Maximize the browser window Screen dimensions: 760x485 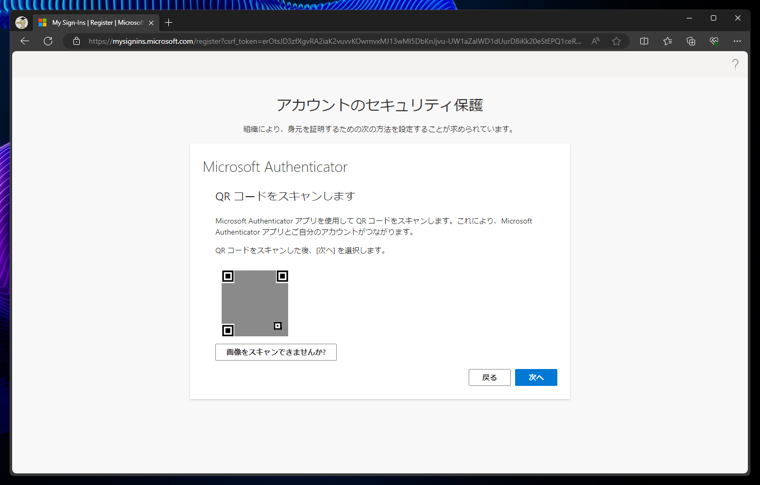coord(713,18)
